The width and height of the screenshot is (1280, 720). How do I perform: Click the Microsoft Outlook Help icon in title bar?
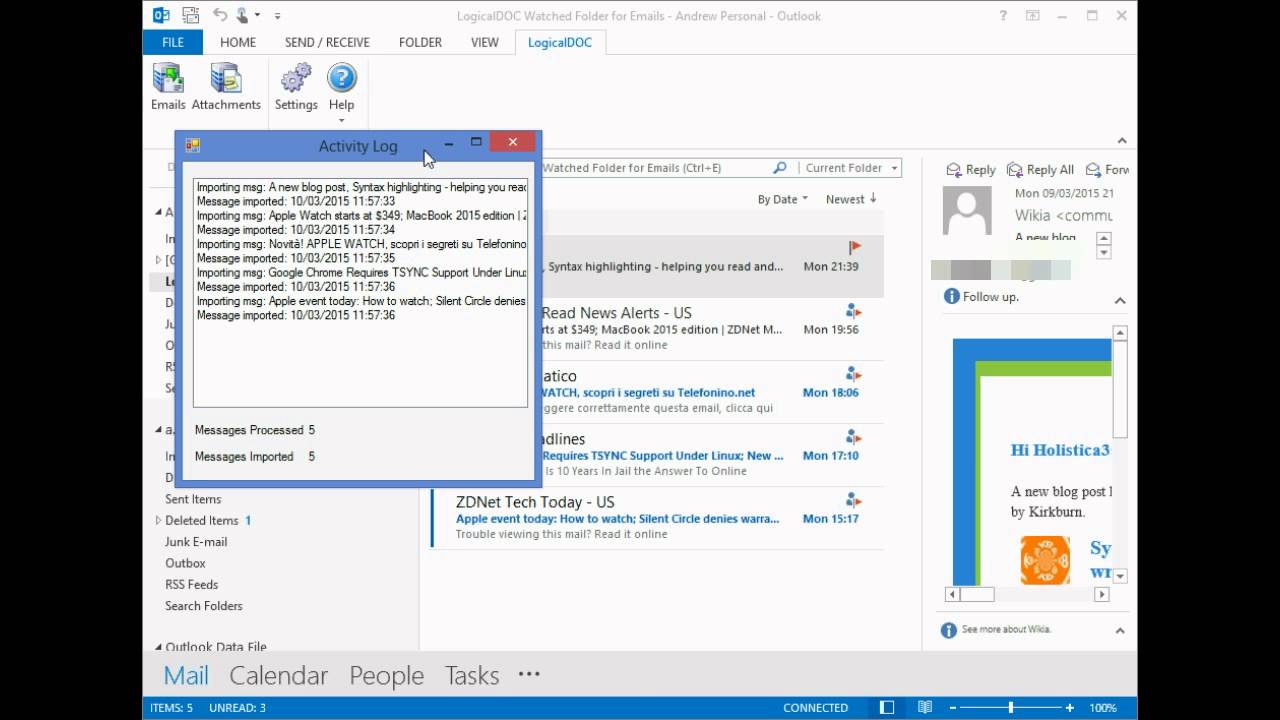point(1003,16)
